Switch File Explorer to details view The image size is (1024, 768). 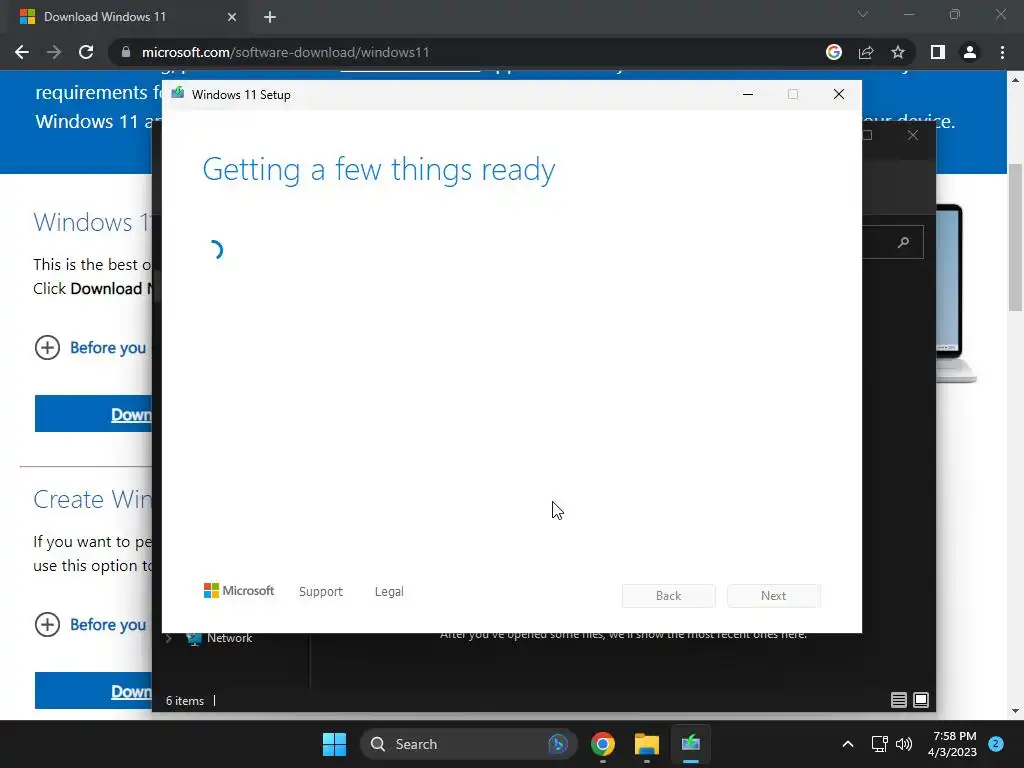[899, 700]
